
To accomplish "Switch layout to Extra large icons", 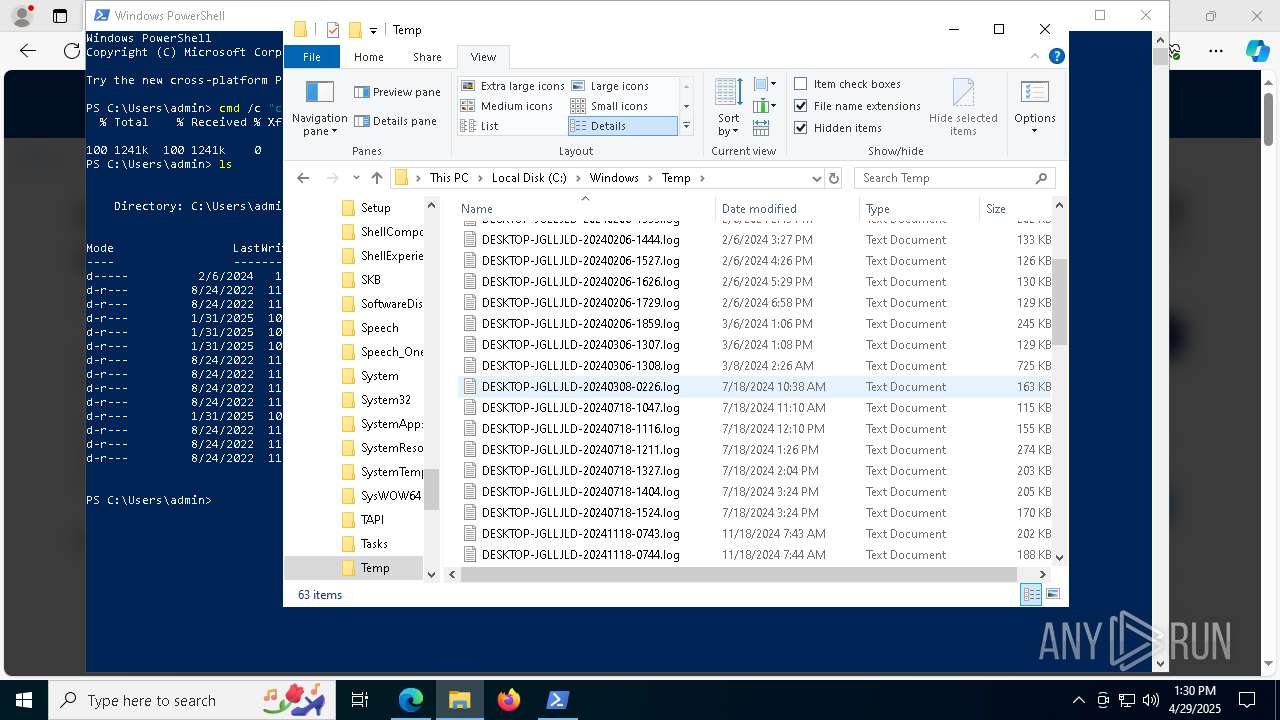I will coord(513,86).
